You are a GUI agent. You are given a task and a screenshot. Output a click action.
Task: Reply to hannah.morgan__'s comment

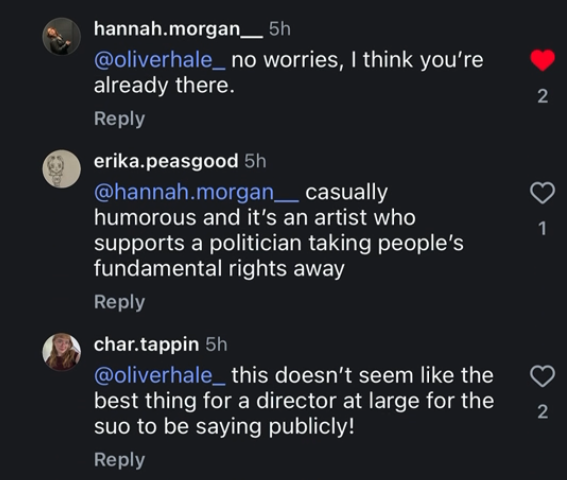pos(119,119)
